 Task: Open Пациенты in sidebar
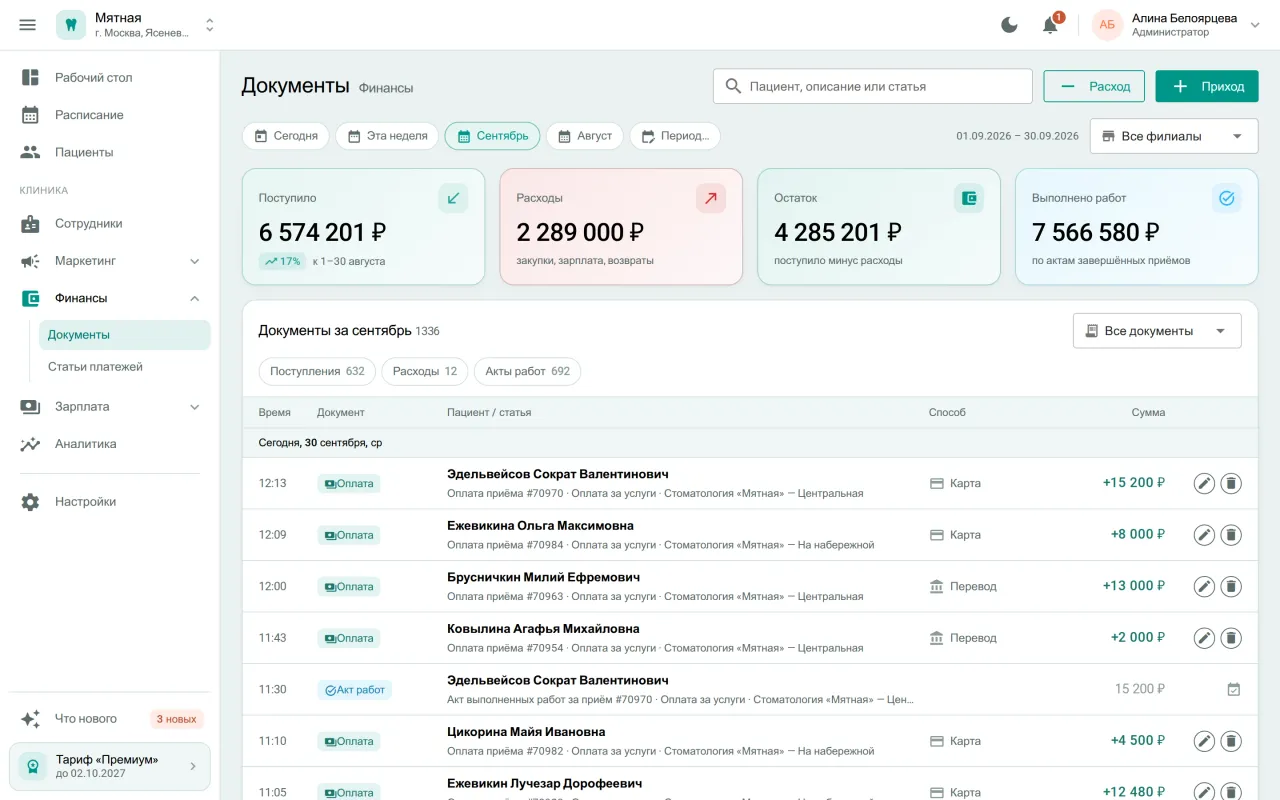(x=110, y=152)
